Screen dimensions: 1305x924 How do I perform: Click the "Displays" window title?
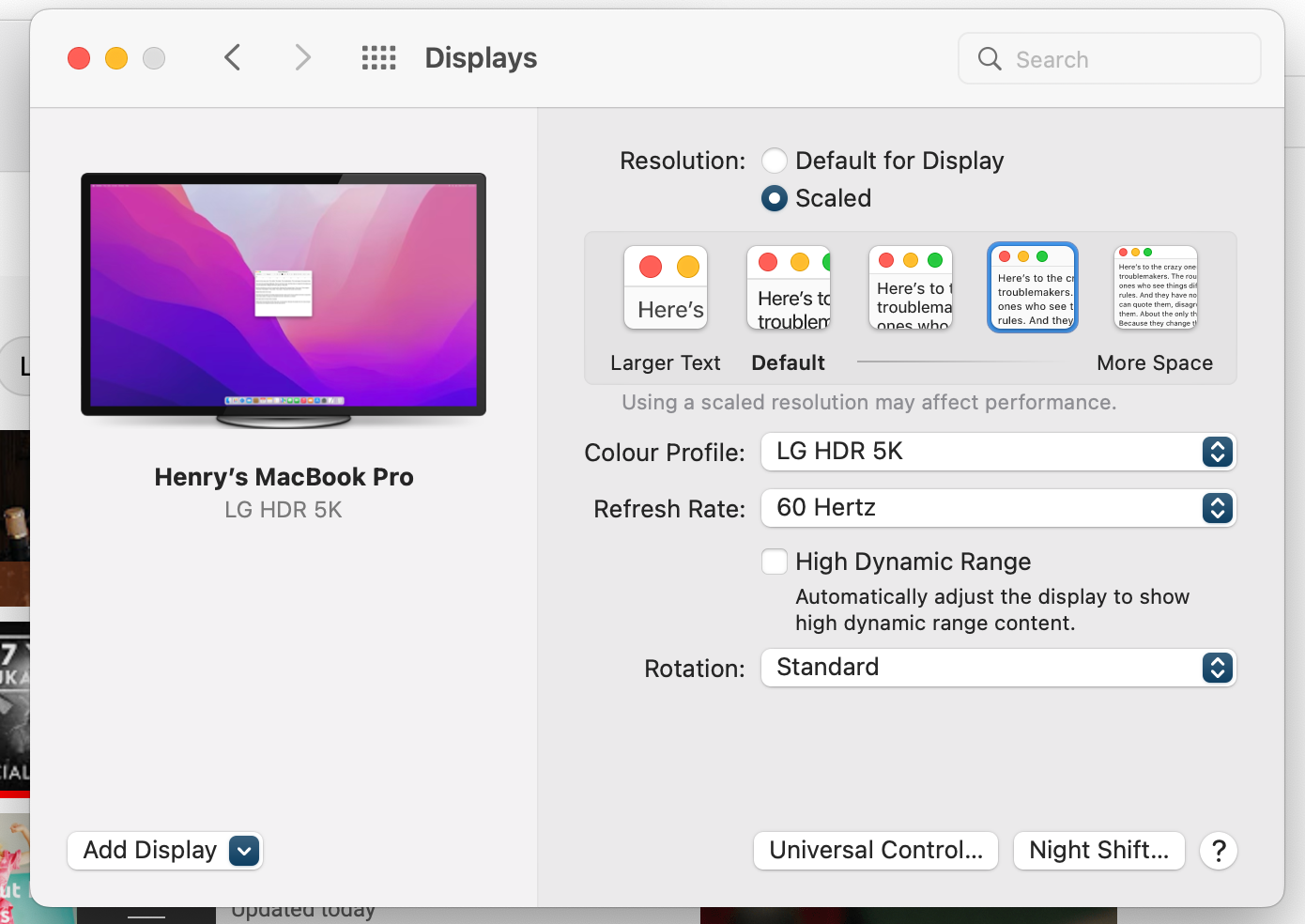click(481, 58)
